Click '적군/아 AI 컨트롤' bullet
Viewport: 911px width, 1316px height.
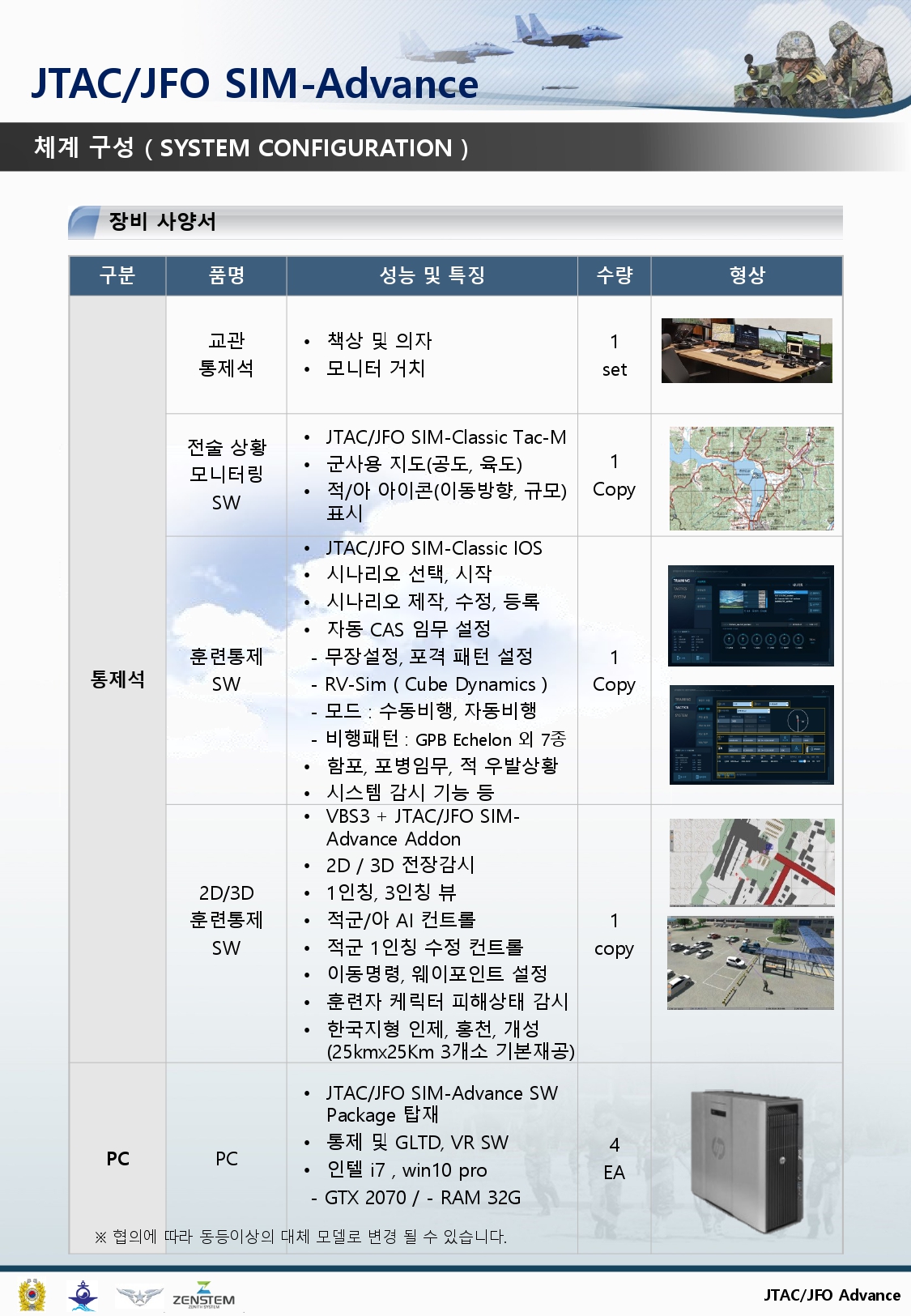point(401,920)
